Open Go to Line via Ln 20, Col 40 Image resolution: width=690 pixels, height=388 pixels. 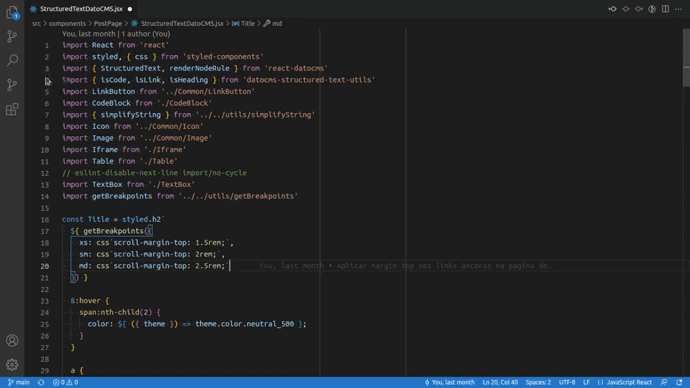coord(500,382)
